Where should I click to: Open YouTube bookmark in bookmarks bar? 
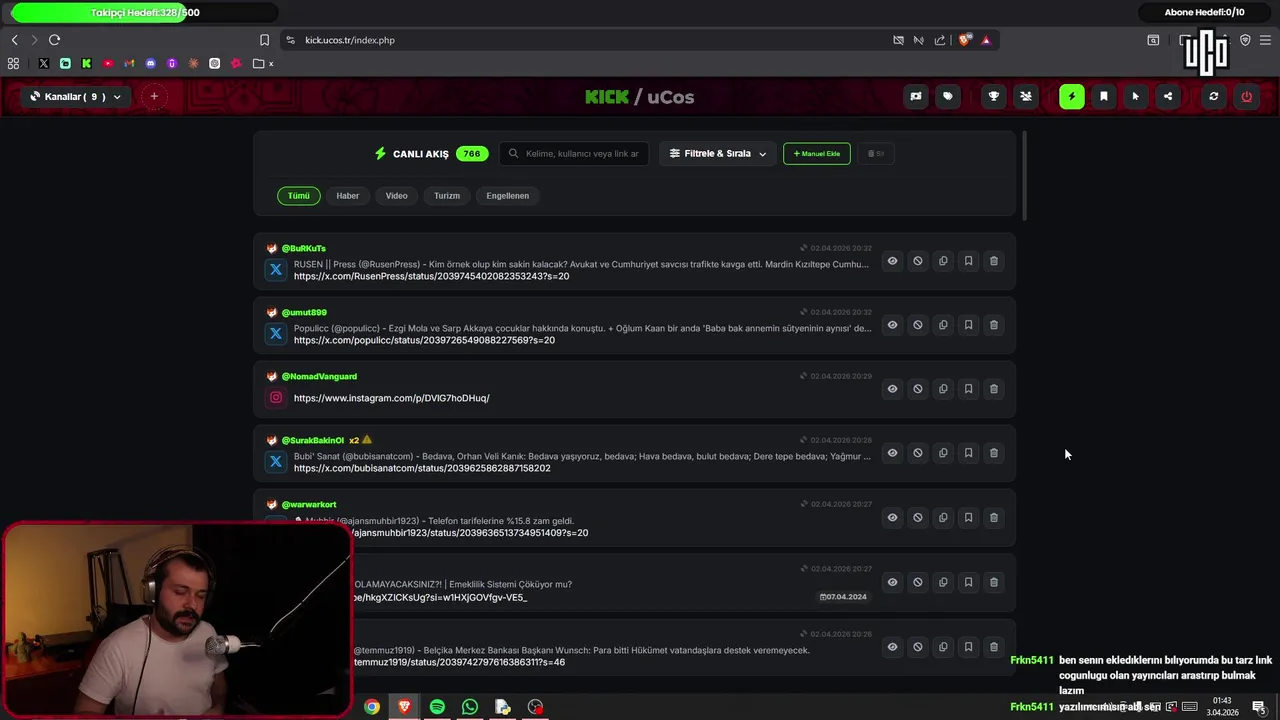click(108, 63)
